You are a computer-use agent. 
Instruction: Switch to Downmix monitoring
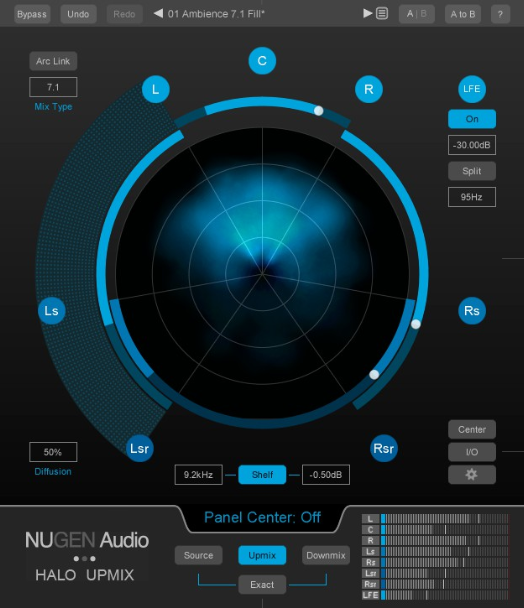(x=326, y=555)
